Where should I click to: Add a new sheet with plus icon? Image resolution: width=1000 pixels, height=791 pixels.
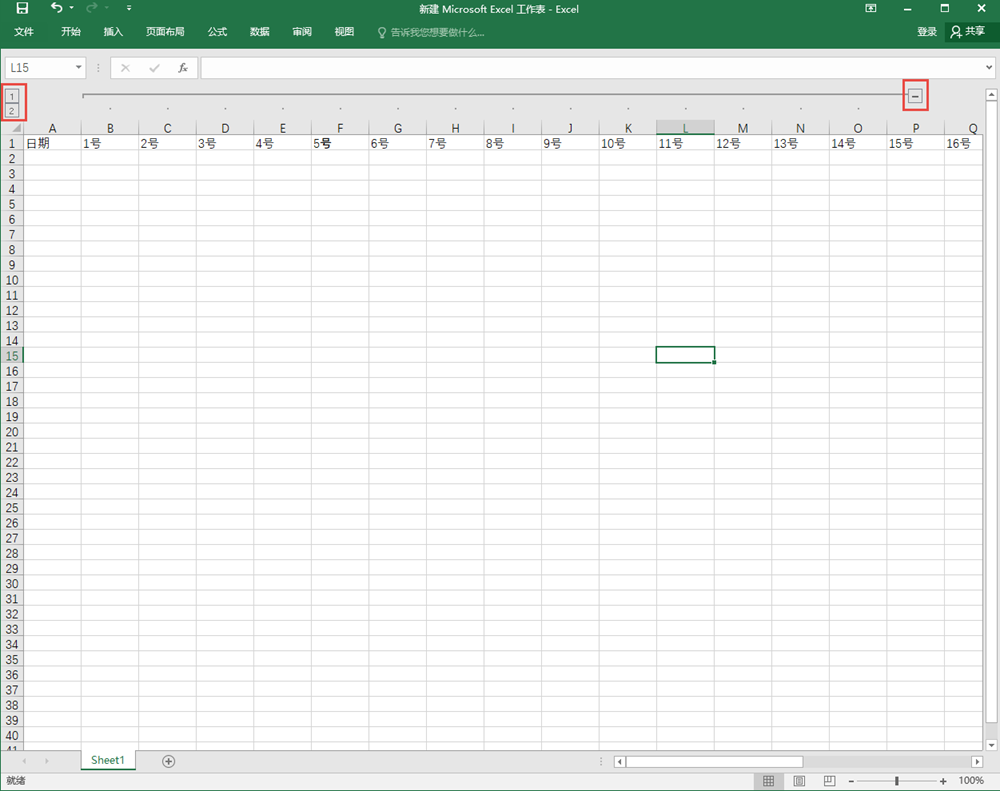[169, 761]
